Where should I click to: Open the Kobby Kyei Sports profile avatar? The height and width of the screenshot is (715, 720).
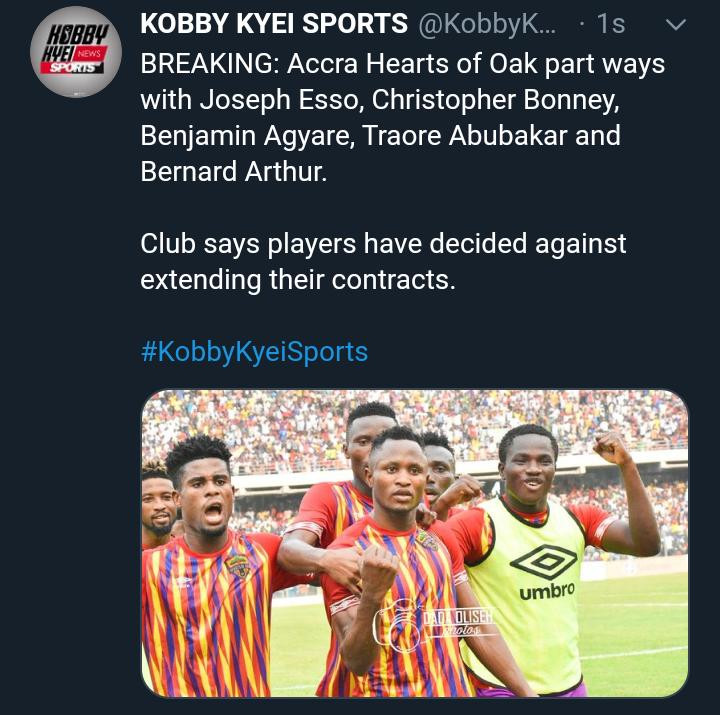tap(76, 52)
